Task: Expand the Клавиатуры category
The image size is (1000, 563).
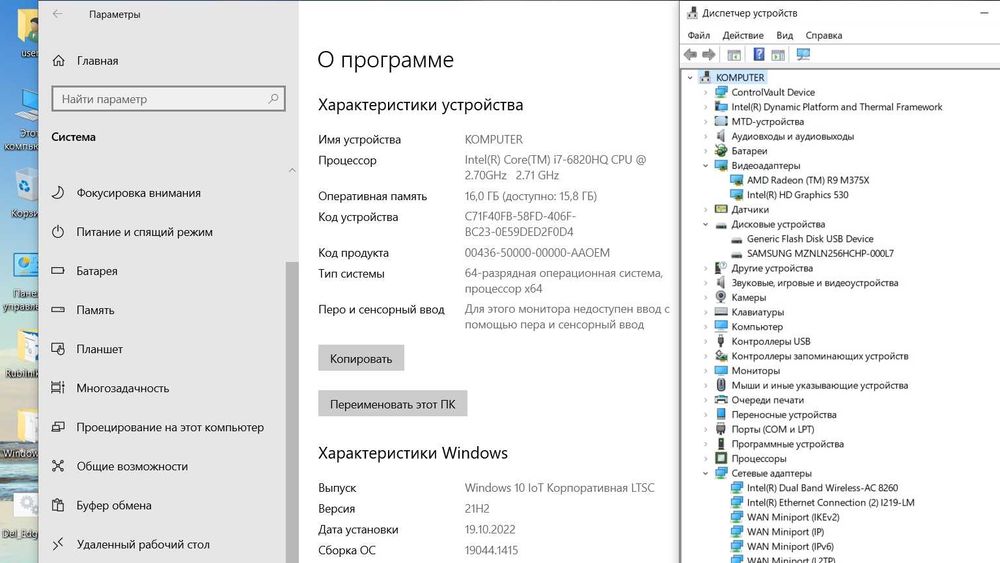Action: click(705, 312)
